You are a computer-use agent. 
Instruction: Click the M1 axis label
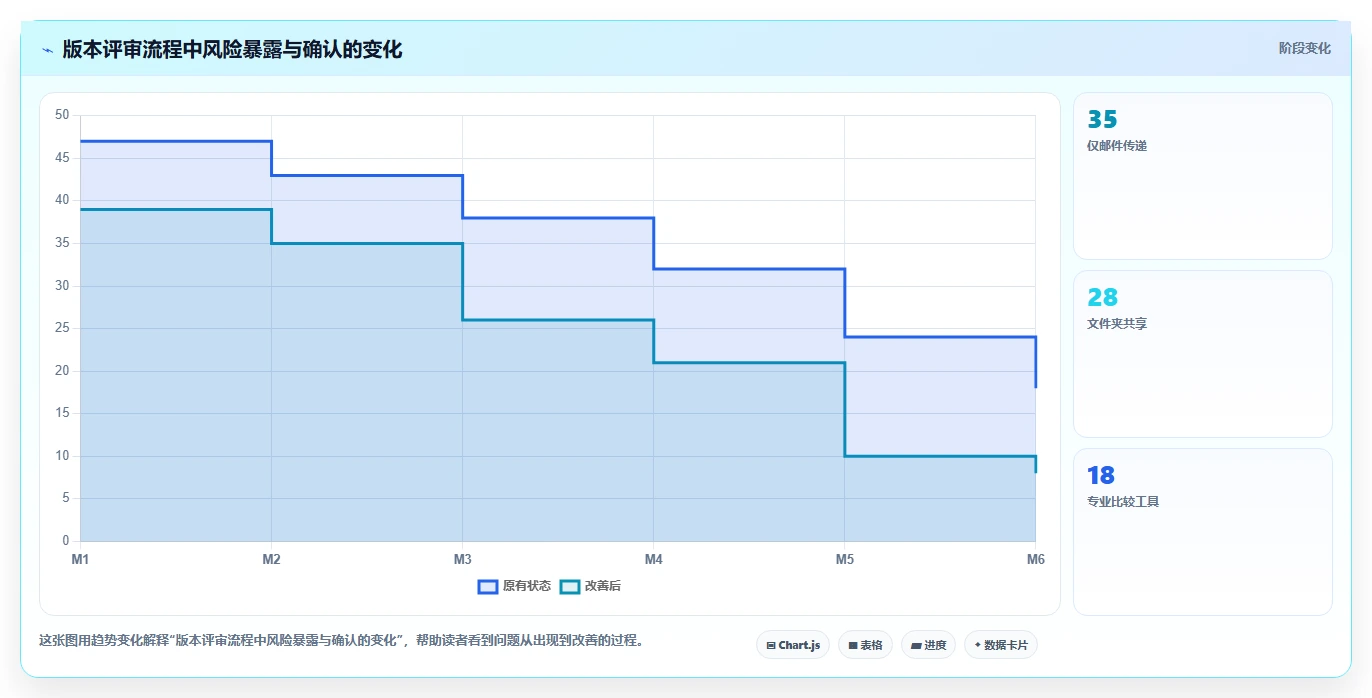pos(80,559)
